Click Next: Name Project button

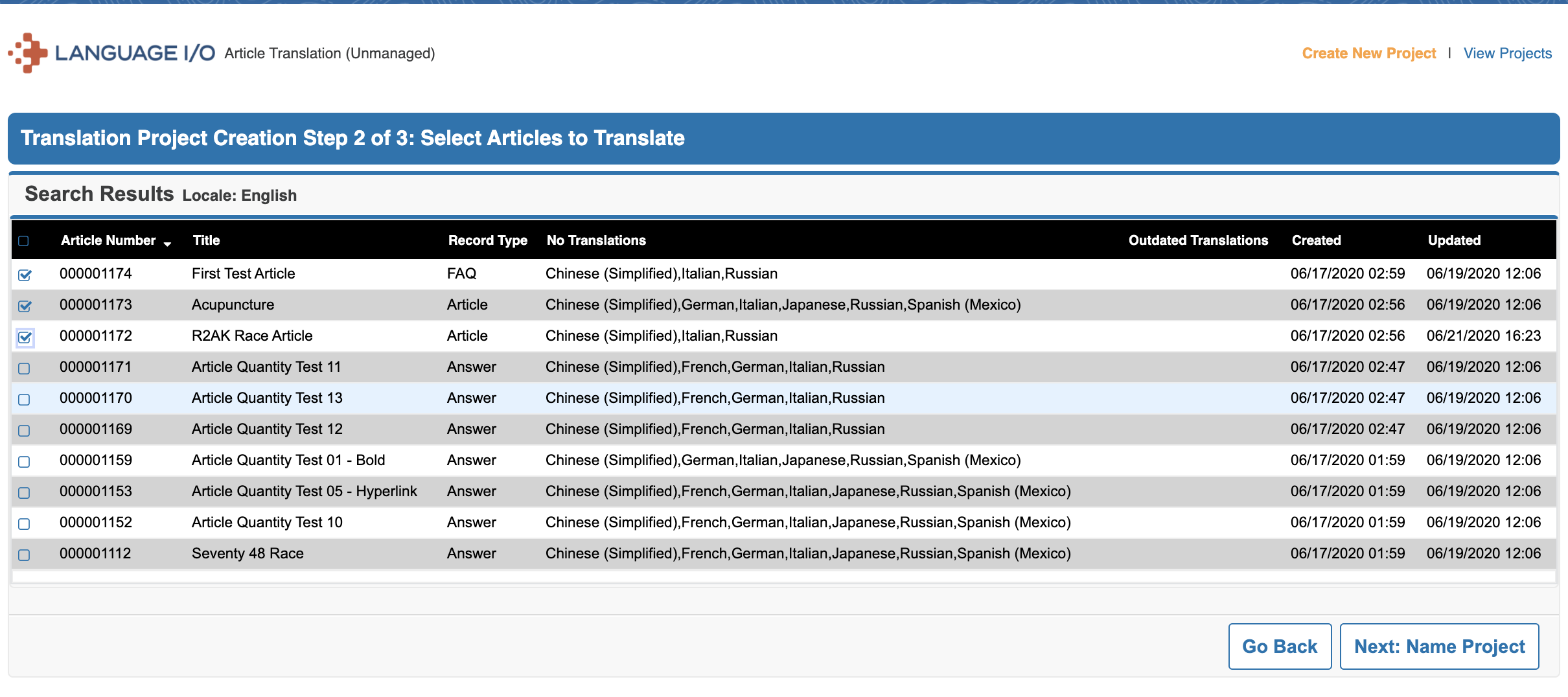pos(1439,646)
